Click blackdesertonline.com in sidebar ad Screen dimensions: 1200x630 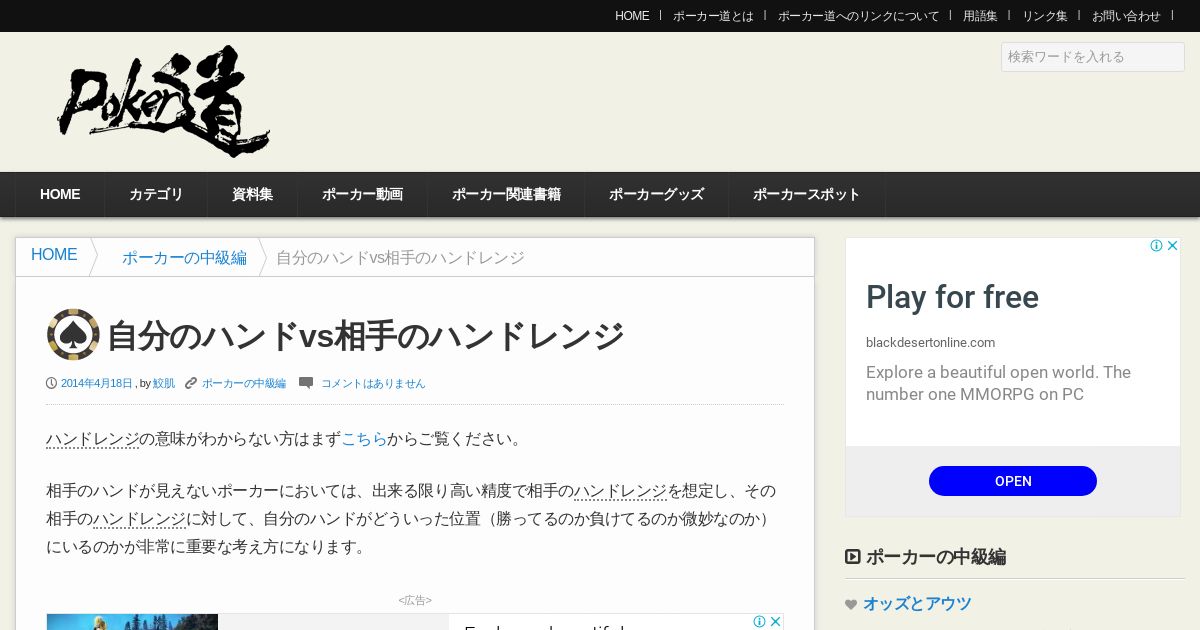coord(930,342)
